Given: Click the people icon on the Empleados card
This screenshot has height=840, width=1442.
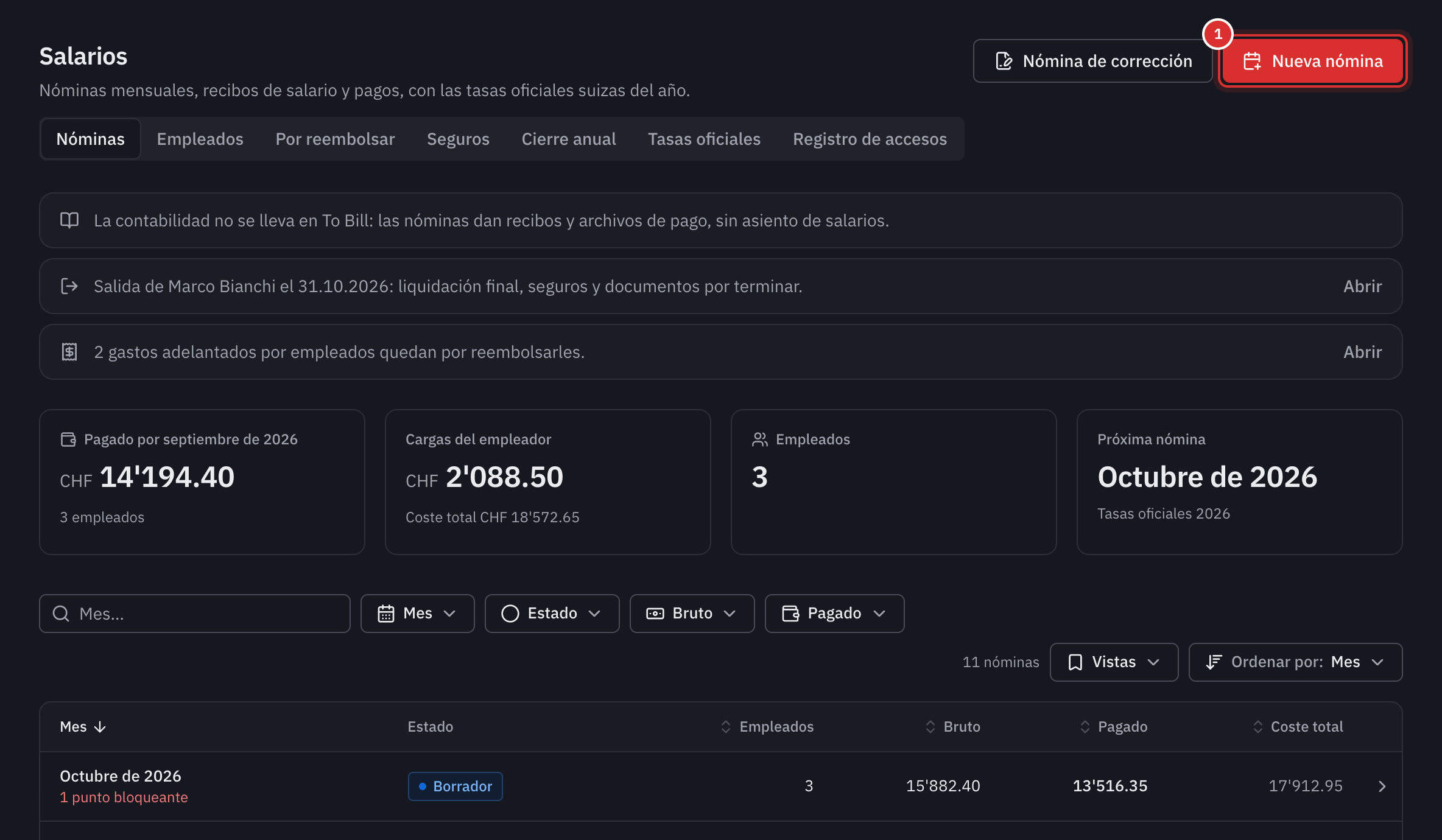Looking at the screenshot, I should pos(760,439).
